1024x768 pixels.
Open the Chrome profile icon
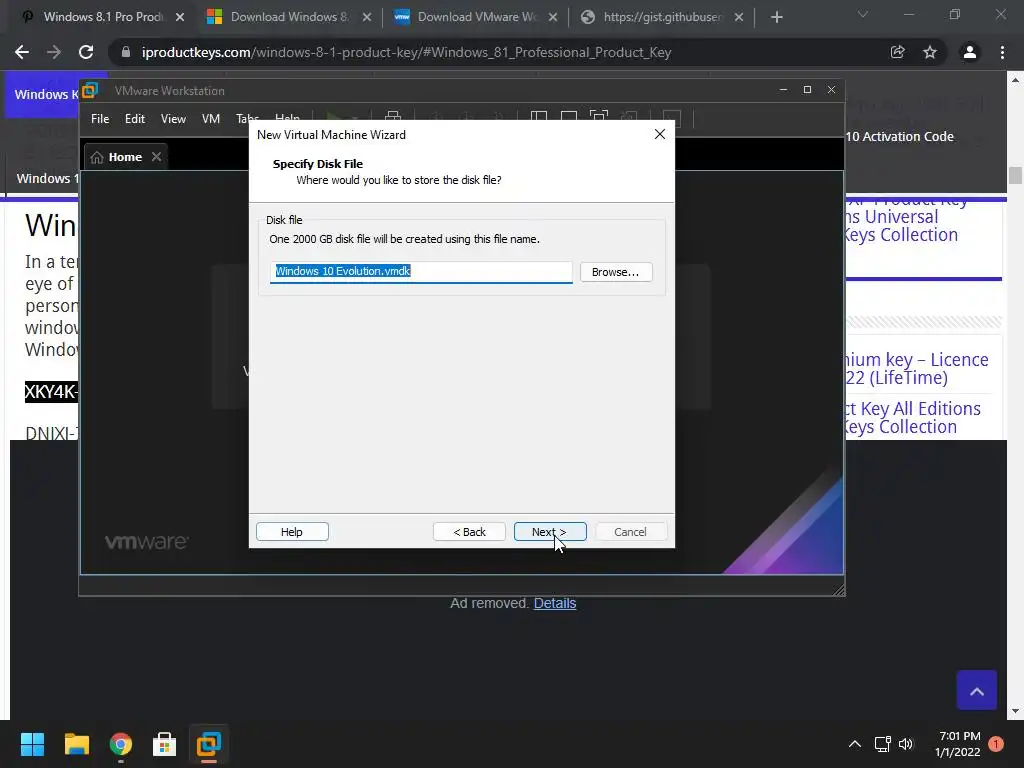(970, 52)
